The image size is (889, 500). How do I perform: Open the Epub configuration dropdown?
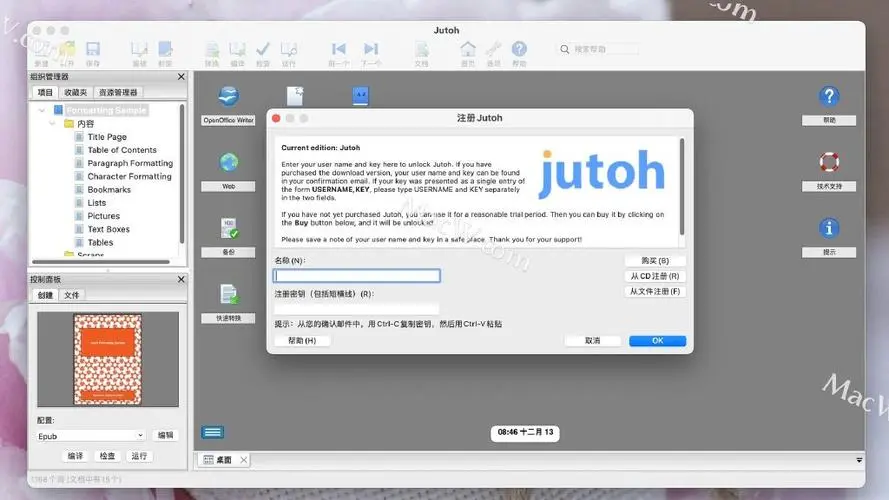pyautogui.click(x=91, y=435)
